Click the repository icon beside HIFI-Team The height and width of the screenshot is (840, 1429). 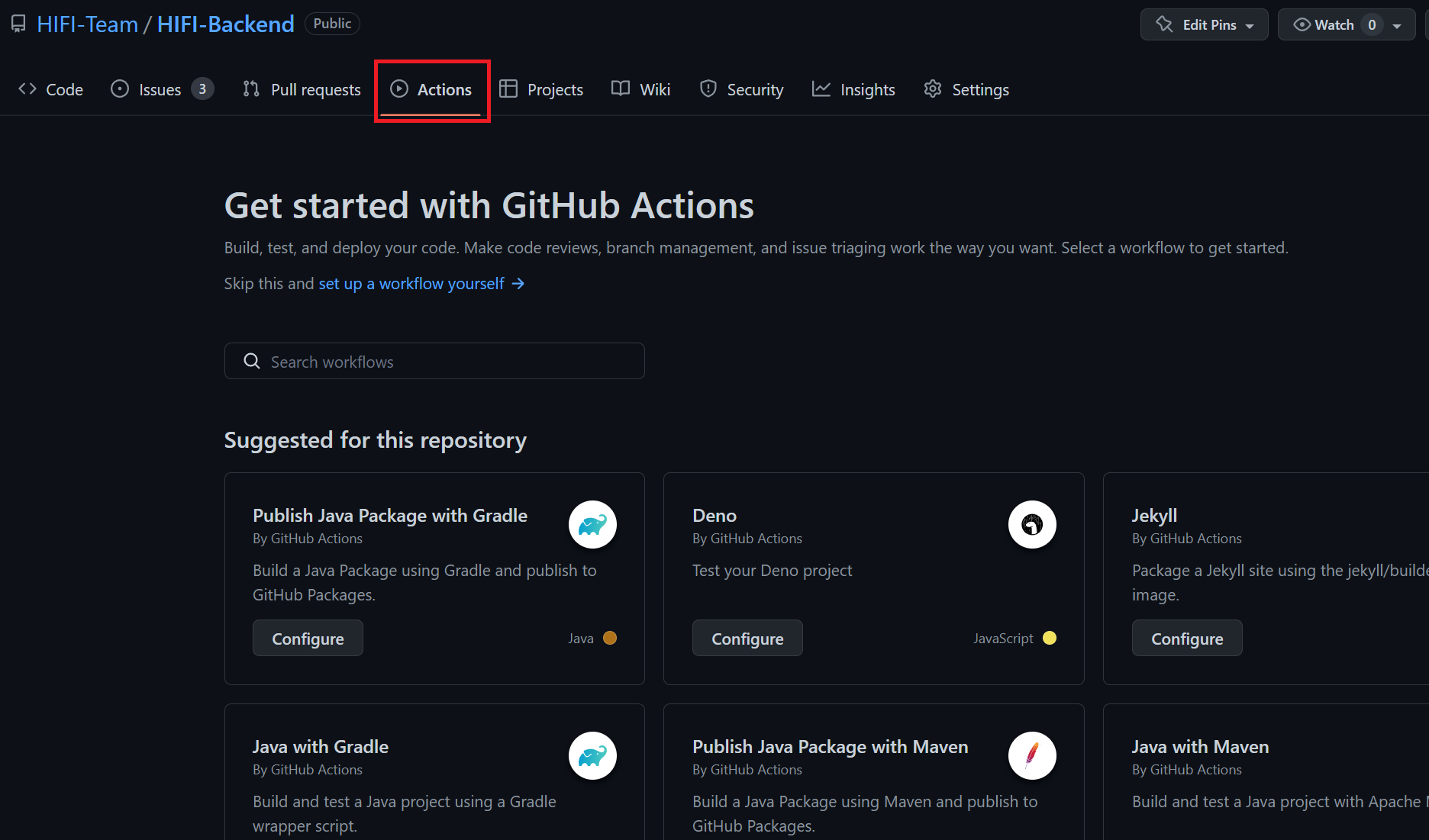pyautogui.click(x=18, y=24)
